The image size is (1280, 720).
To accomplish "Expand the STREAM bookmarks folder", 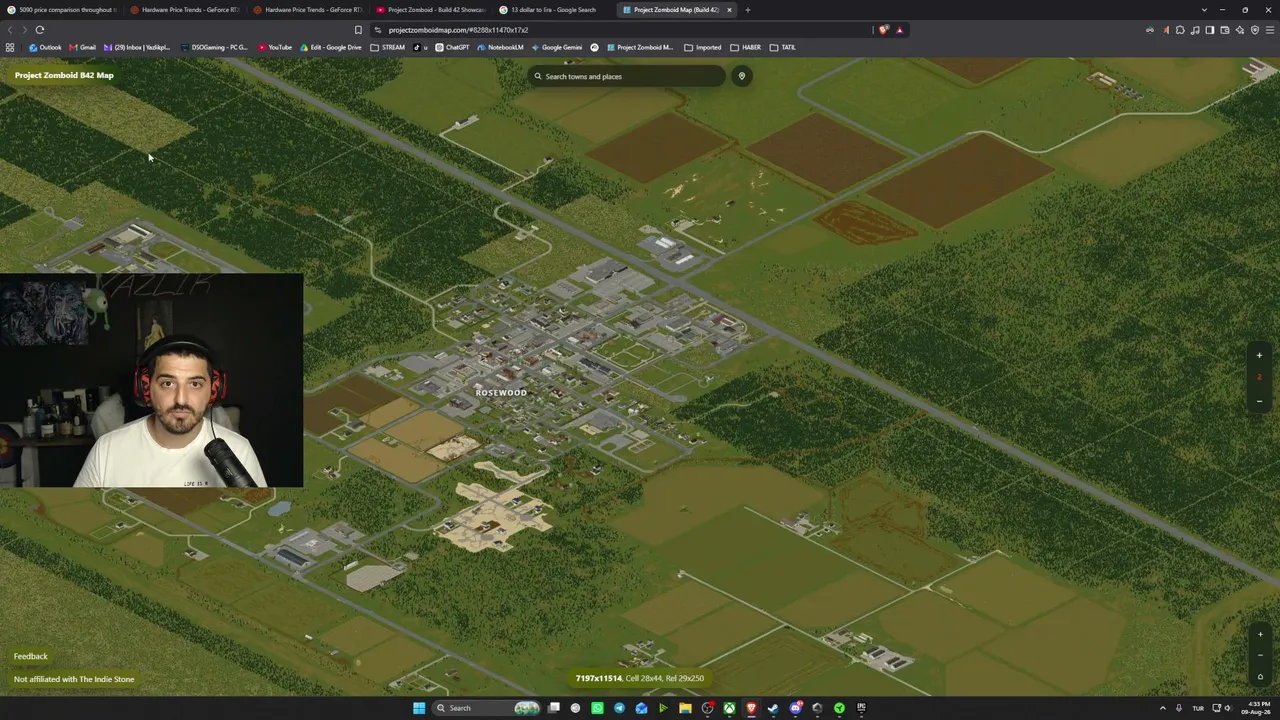I will point(388,47).
